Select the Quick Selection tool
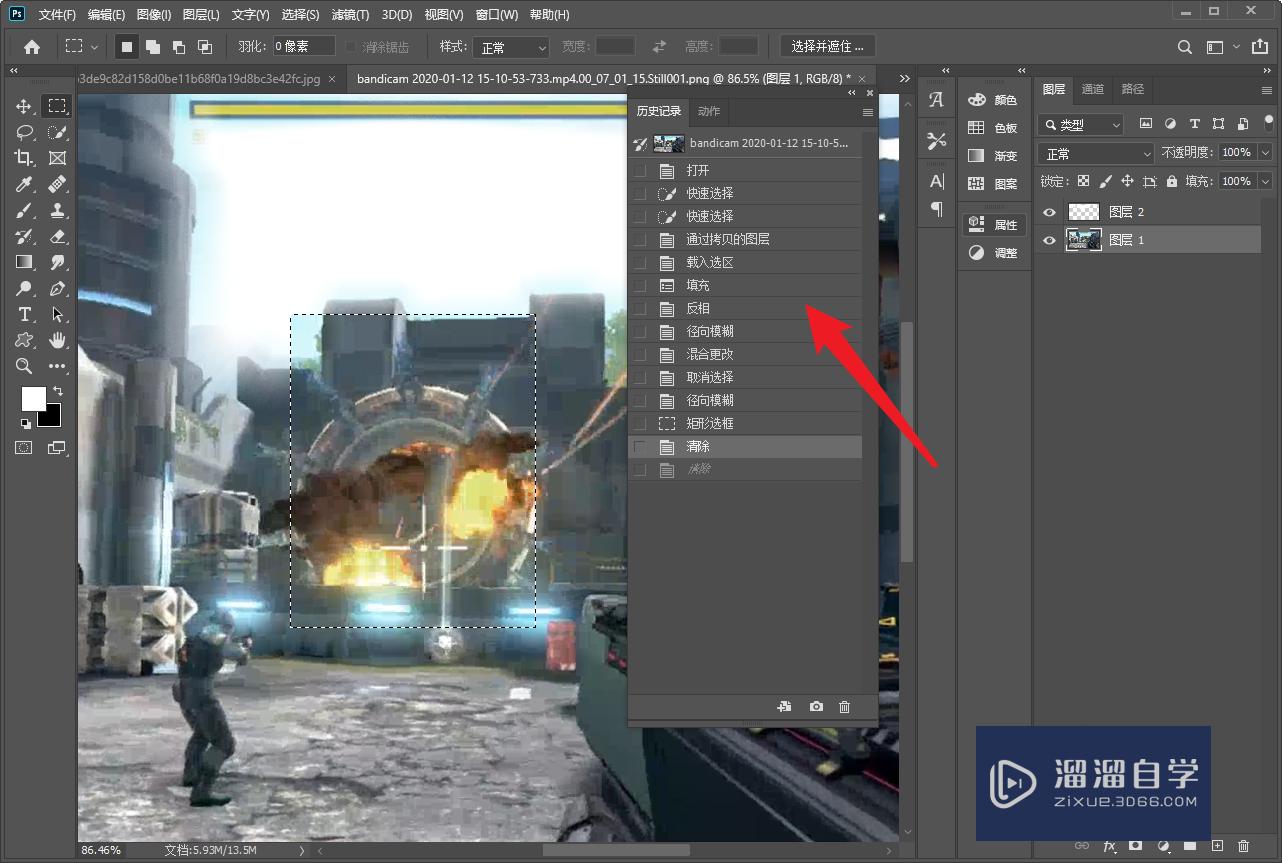Screen dimensions: 1282x863 [x=58, y=131]
